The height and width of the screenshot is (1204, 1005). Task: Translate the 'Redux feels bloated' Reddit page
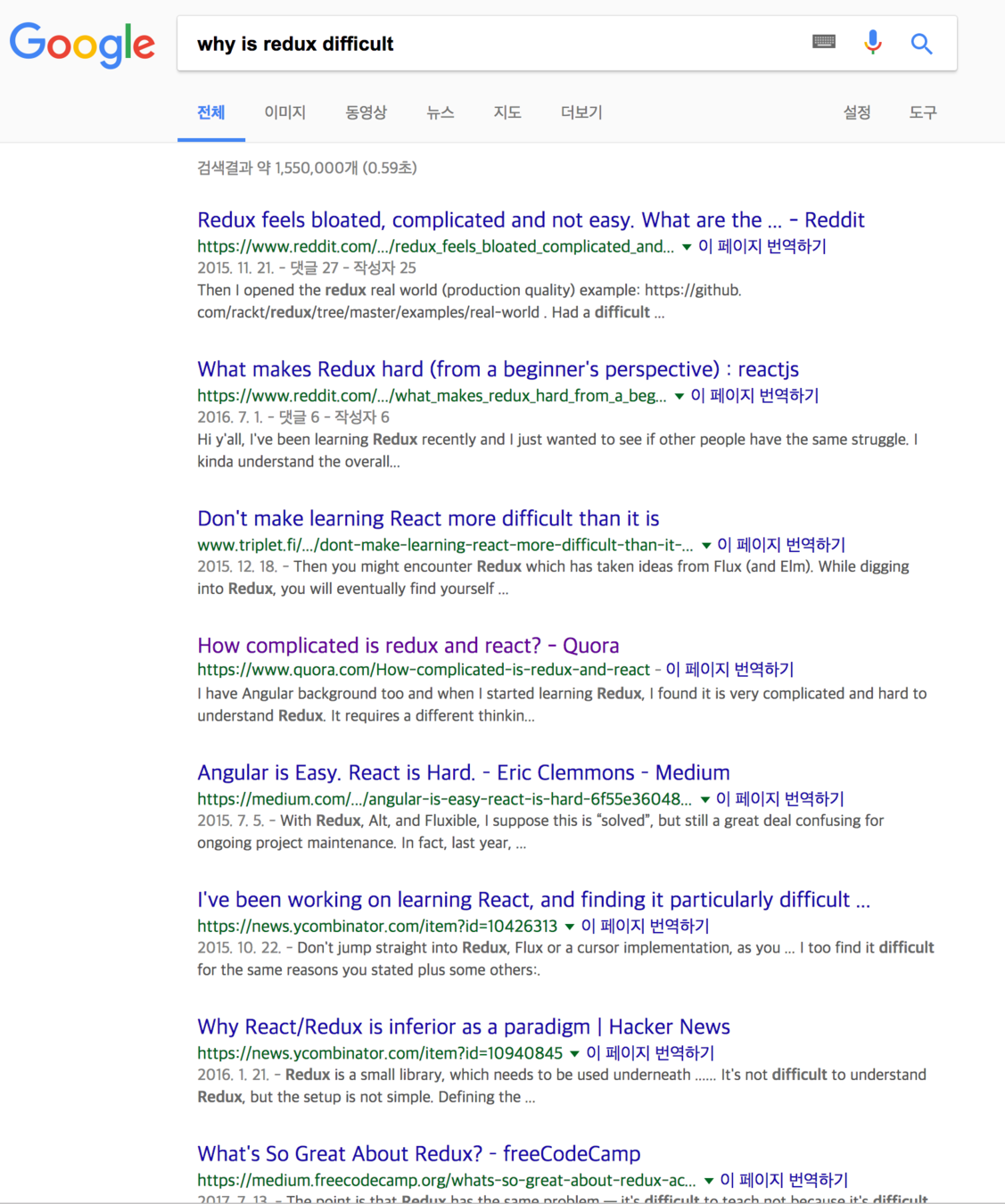(x=762, y=246)
